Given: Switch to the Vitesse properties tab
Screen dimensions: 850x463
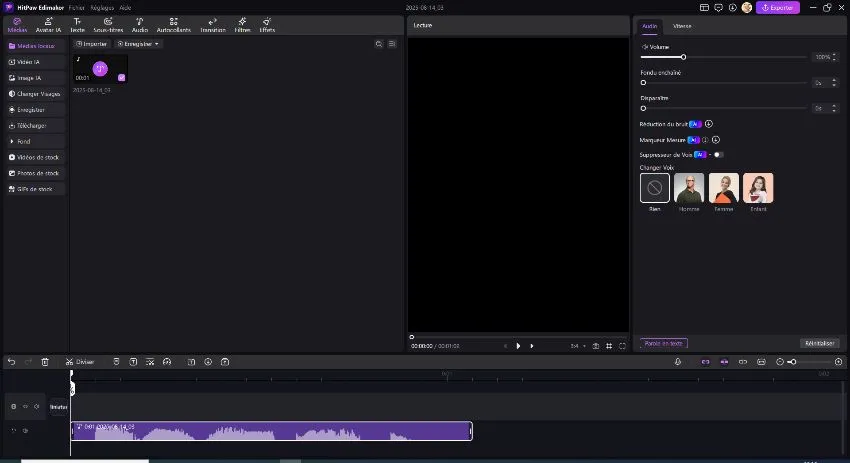Looking at the screenshot, I should [682, 26].
